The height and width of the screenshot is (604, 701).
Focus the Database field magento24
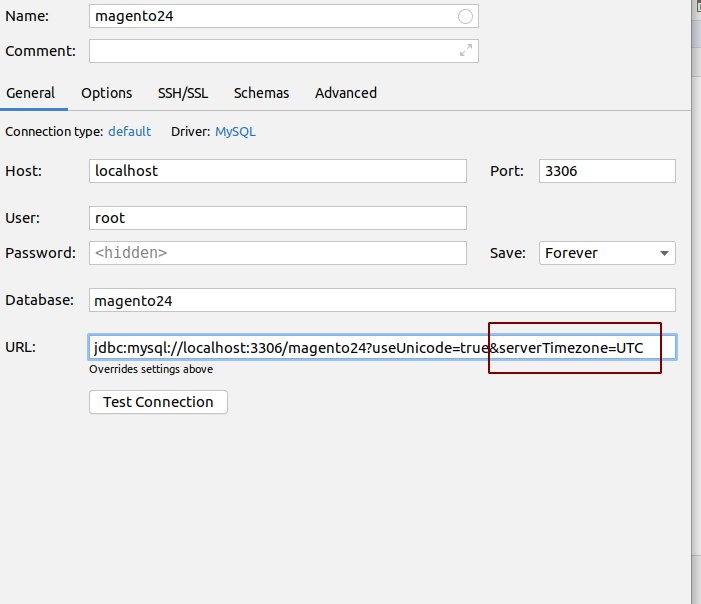(x=382, y=300)
